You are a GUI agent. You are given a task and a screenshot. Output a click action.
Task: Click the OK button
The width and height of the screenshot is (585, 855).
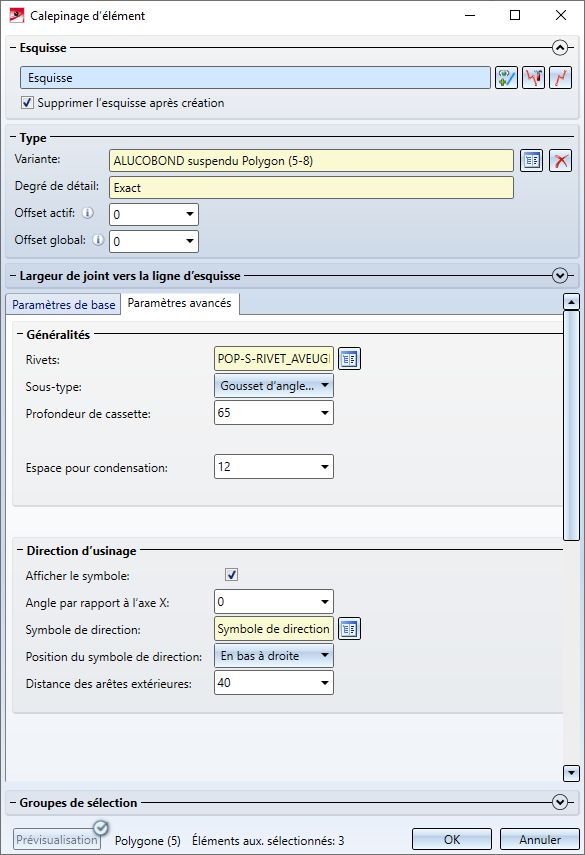tap(452, 840)
